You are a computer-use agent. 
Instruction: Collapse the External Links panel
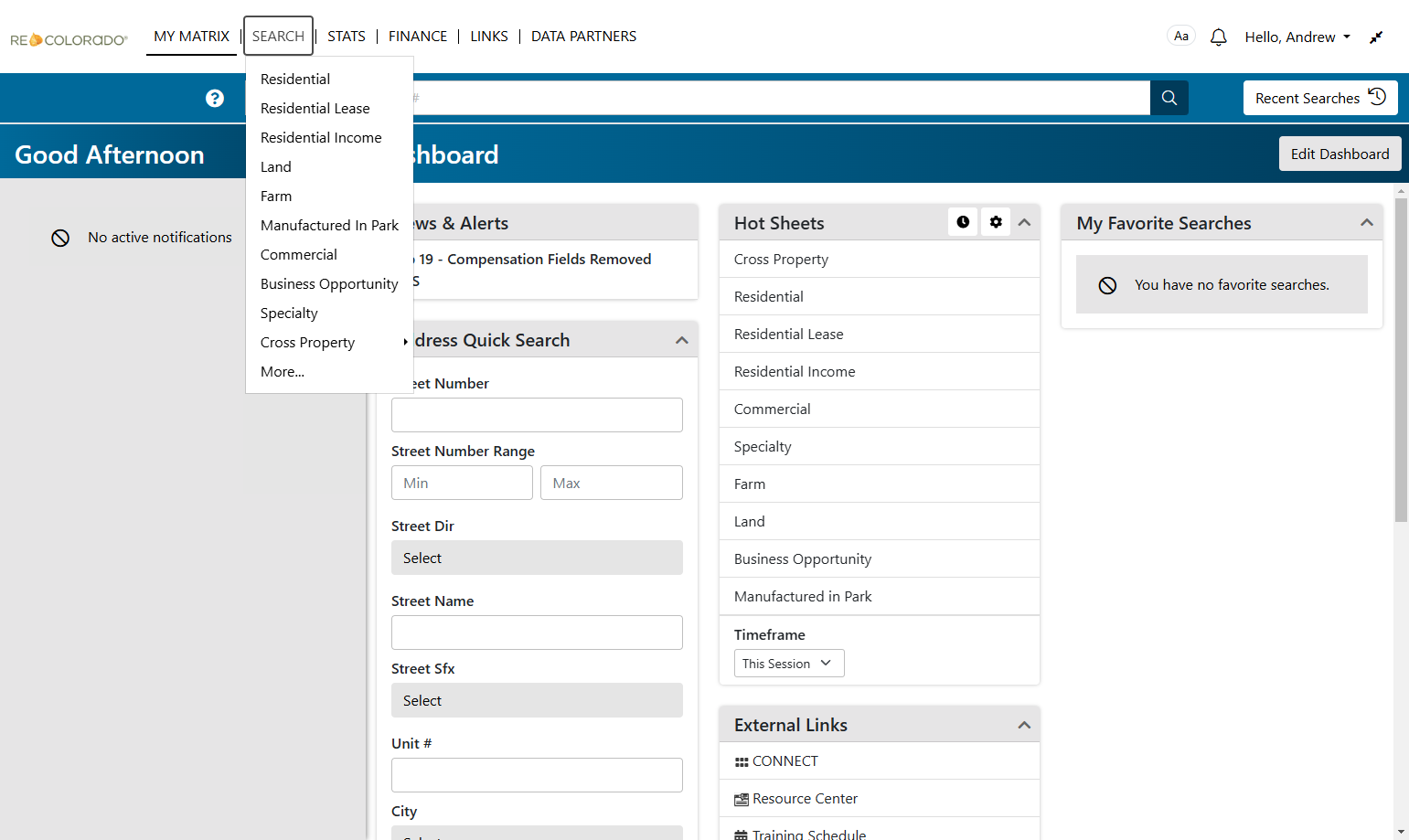pos(1024,725)
